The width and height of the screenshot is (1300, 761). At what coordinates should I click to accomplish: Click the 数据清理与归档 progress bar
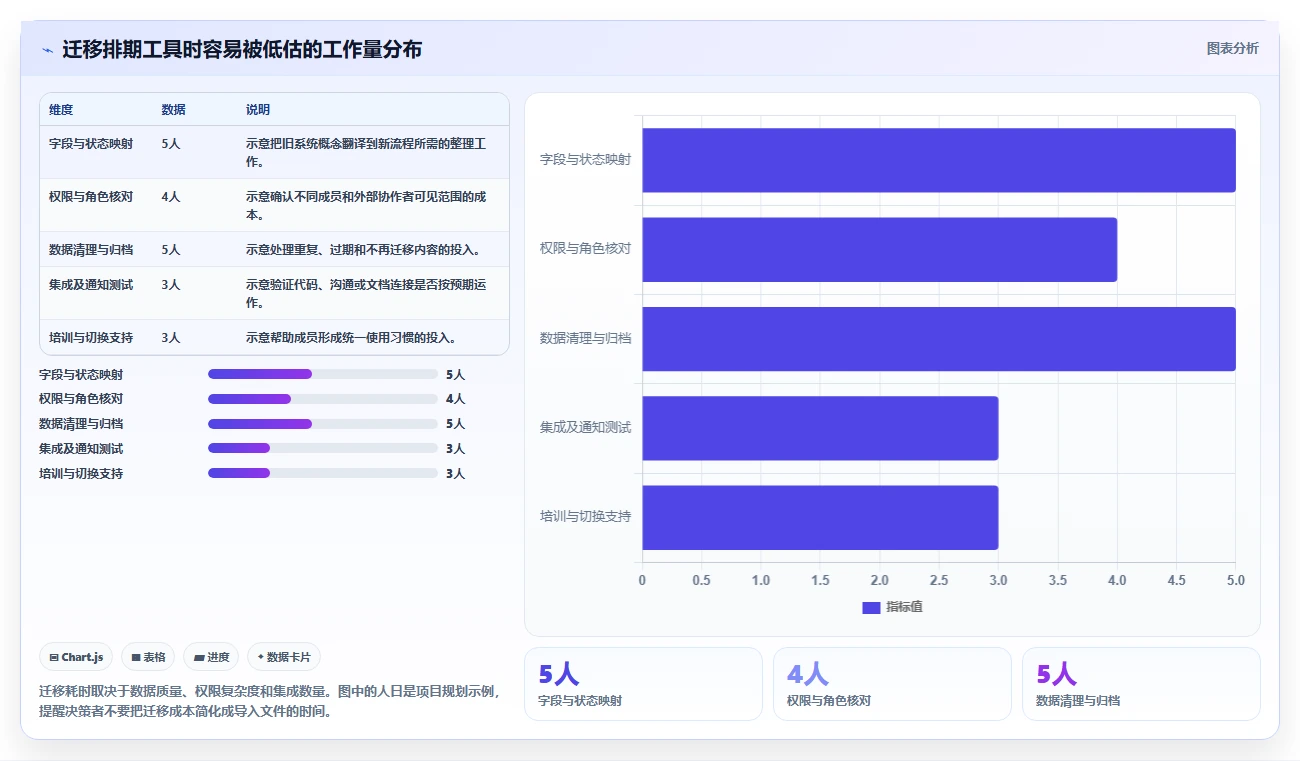[x=323, y=424]
